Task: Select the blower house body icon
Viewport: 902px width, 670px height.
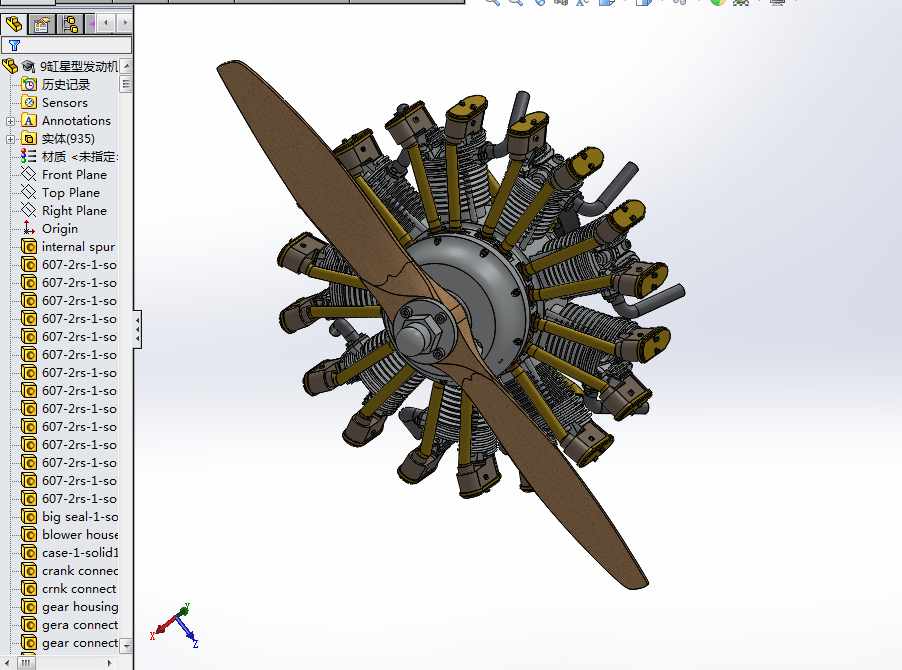Action: (x=29, y=535)
